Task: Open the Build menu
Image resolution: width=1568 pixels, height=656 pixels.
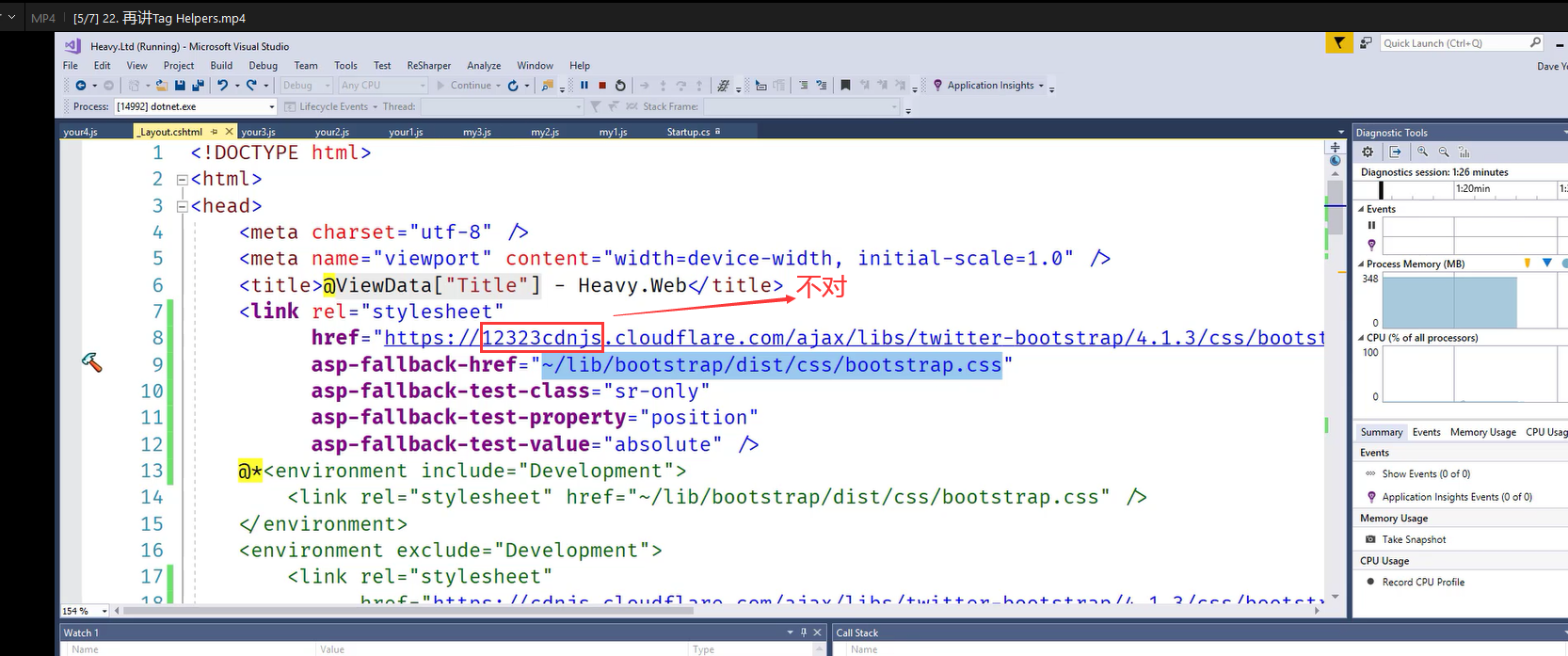Action: (221, 66)
